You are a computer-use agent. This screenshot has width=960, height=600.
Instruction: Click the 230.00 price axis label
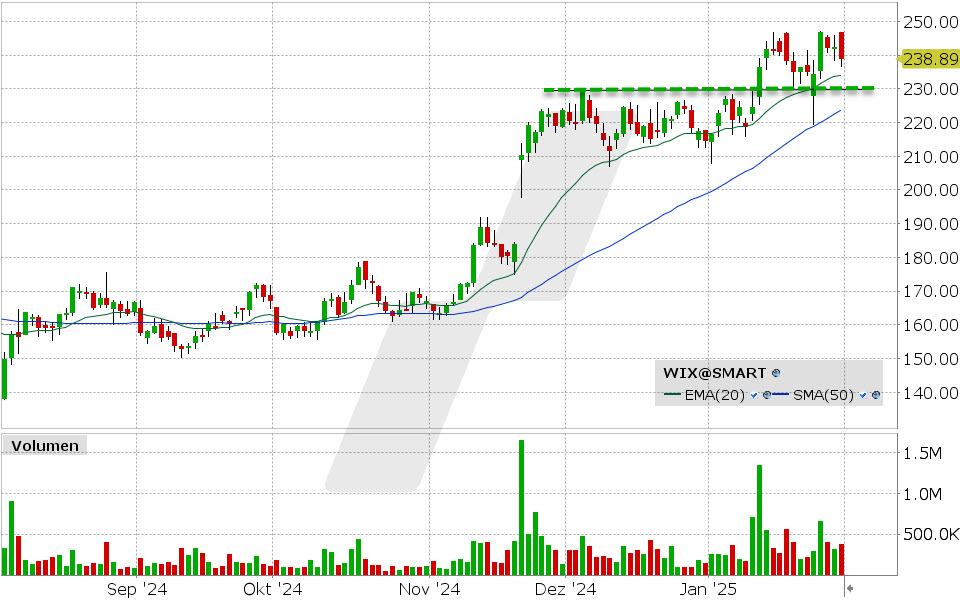point(931,89)
